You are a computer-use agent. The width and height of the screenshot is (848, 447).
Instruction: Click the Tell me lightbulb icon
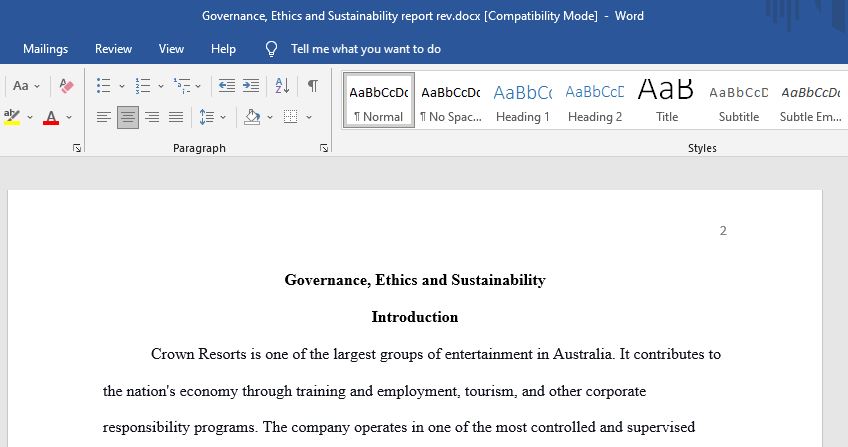coord(271,49)
